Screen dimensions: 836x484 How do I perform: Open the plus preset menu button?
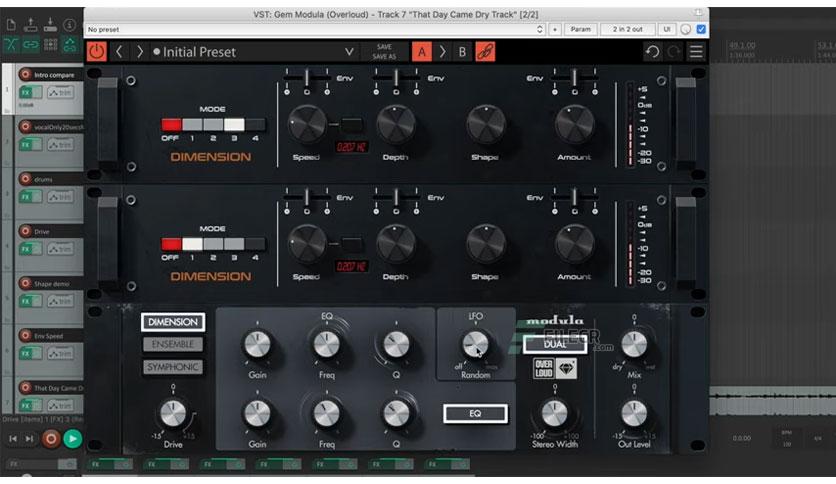[554, 29]
